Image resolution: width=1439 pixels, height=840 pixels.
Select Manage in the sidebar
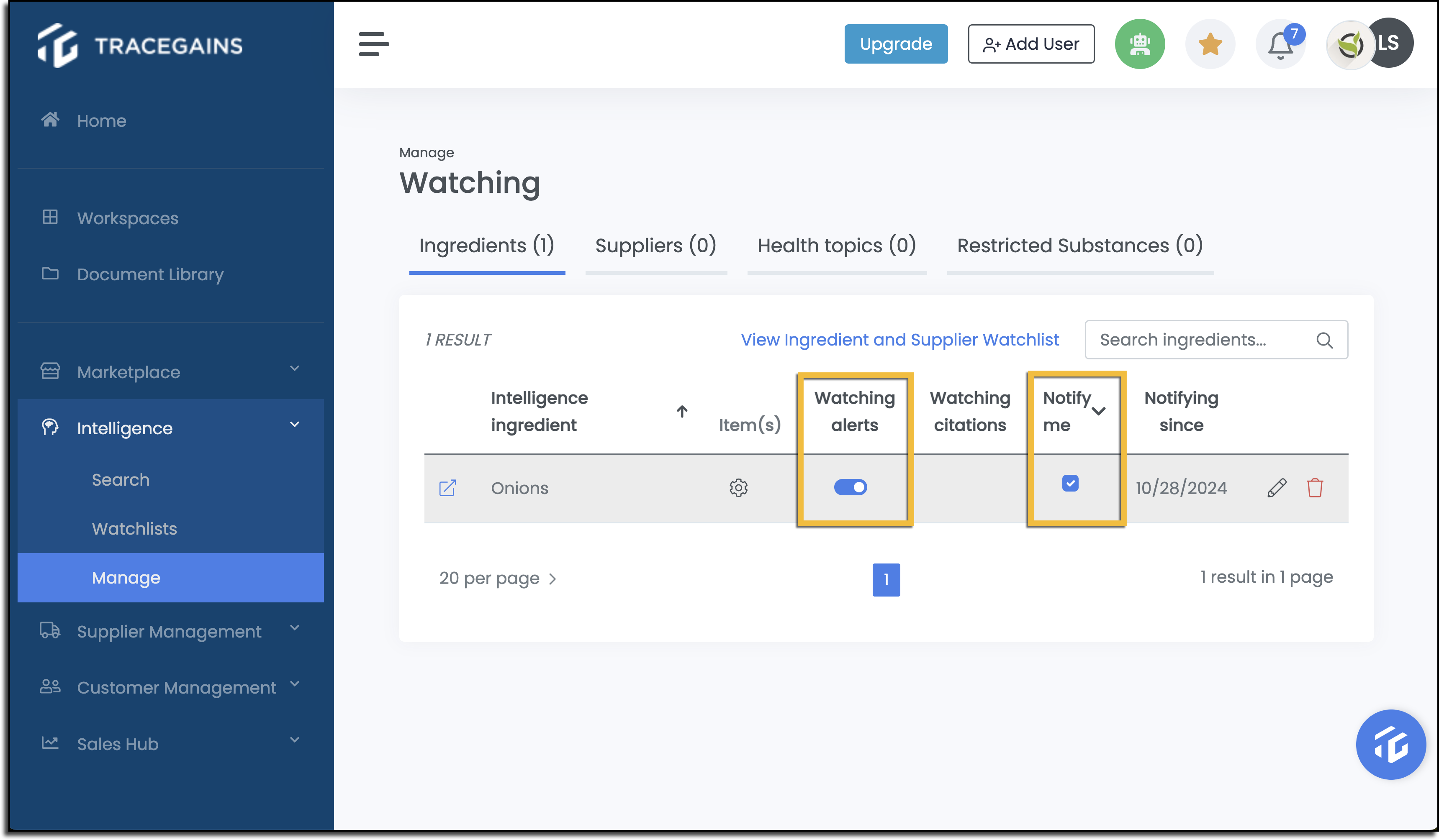(x=171, y=578)
